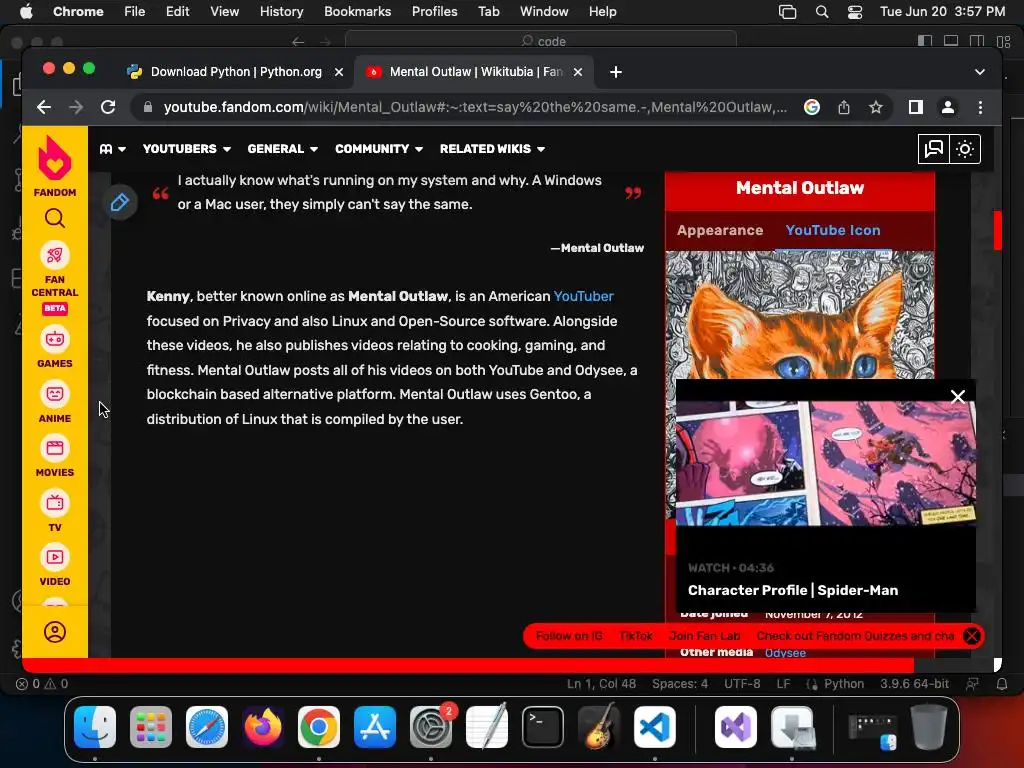Toggle Chrome side panel
Viewport: 1024px width, 768px height.
916,107
